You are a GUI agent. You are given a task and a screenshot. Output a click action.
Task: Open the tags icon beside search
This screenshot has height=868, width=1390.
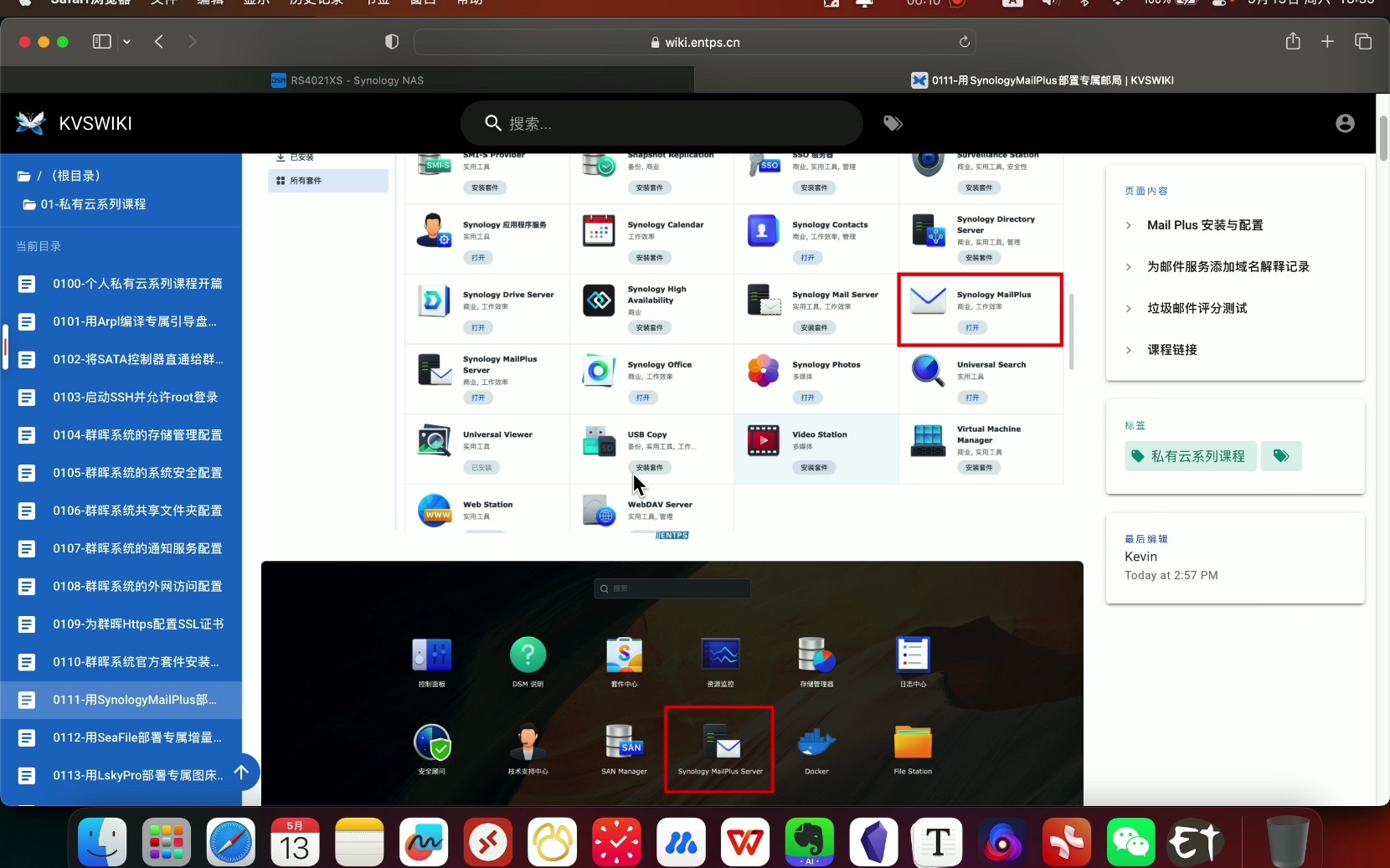click(893, 124)
